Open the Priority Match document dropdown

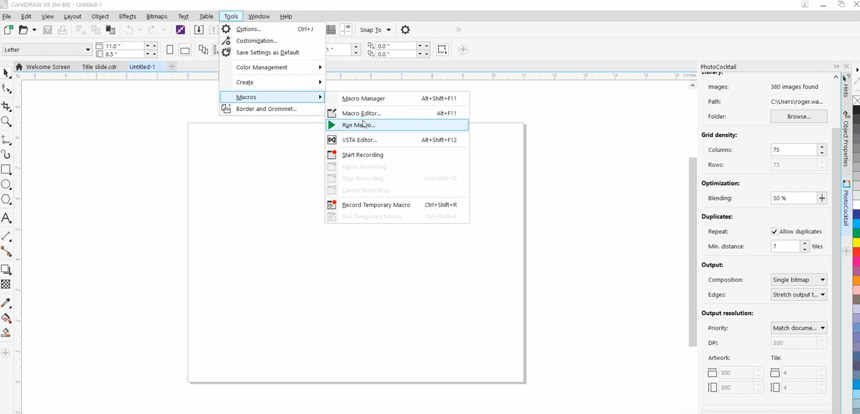pos(799,328)
